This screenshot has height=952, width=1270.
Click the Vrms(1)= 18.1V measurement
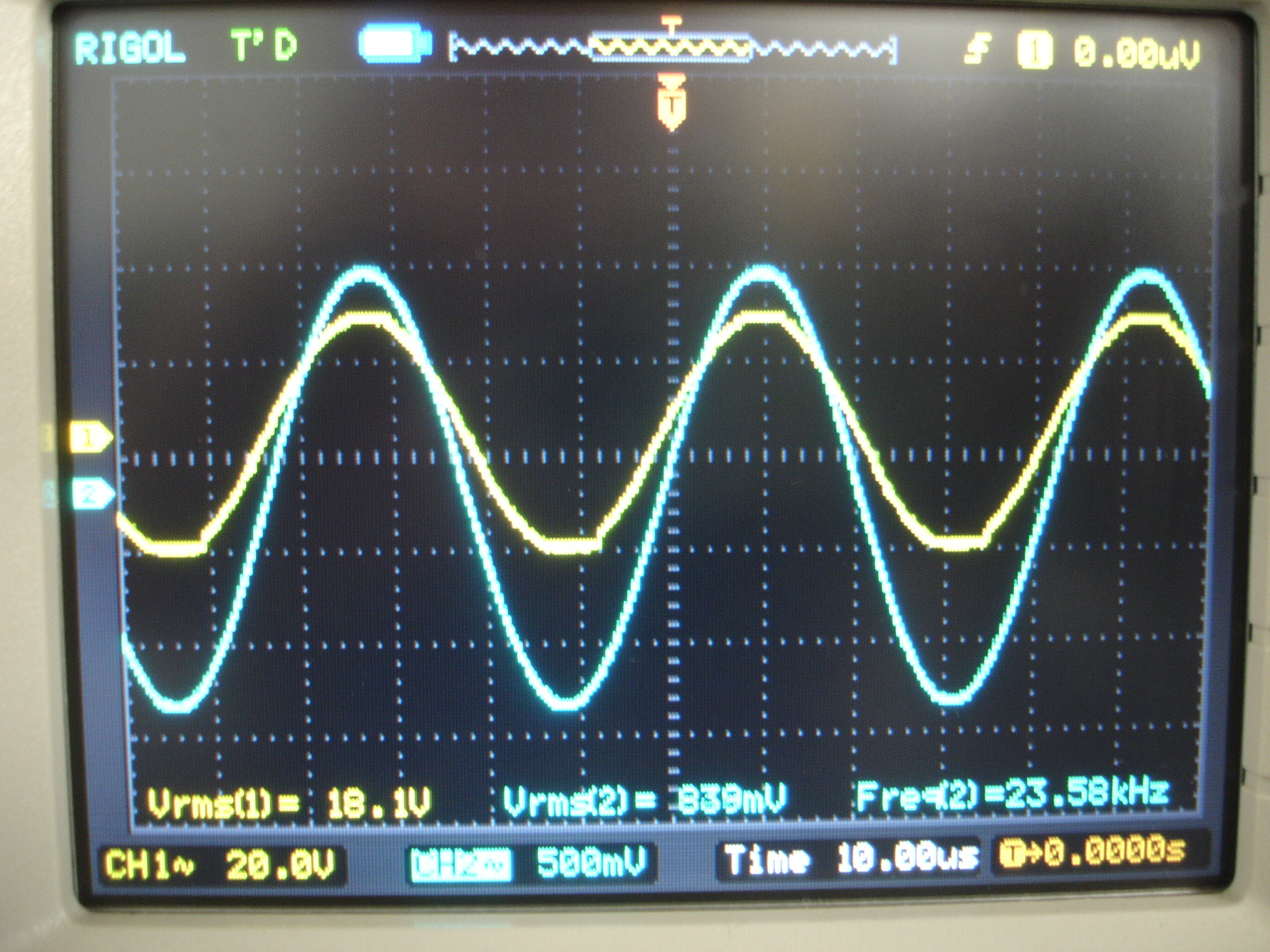[290, 802]
